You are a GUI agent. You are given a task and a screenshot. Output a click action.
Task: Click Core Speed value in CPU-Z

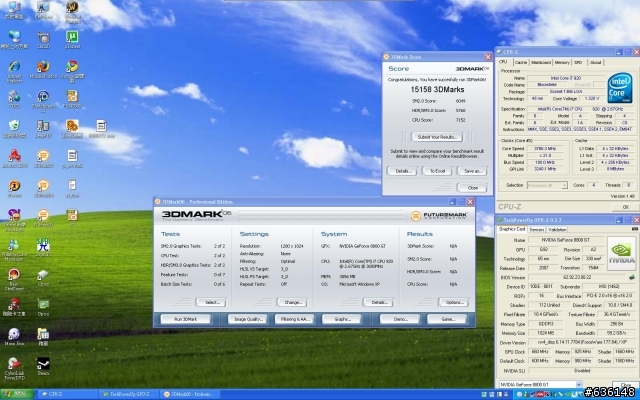pyautogui.click(x=547, y=149)
